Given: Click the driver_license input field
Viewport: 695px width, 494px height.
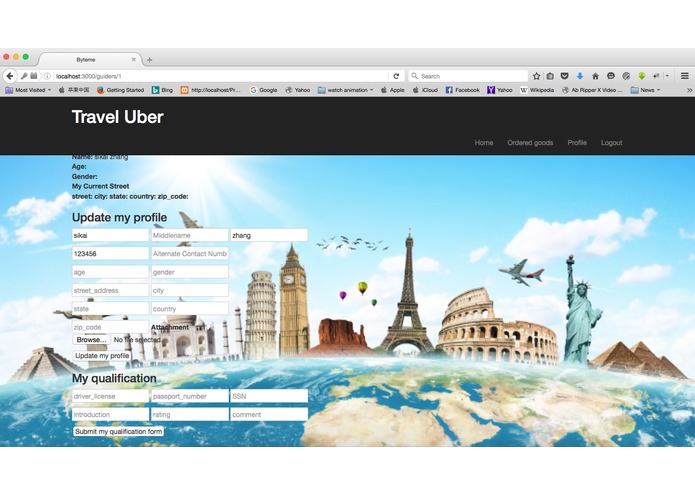Looking at the screenshot, I should point(110,396).
